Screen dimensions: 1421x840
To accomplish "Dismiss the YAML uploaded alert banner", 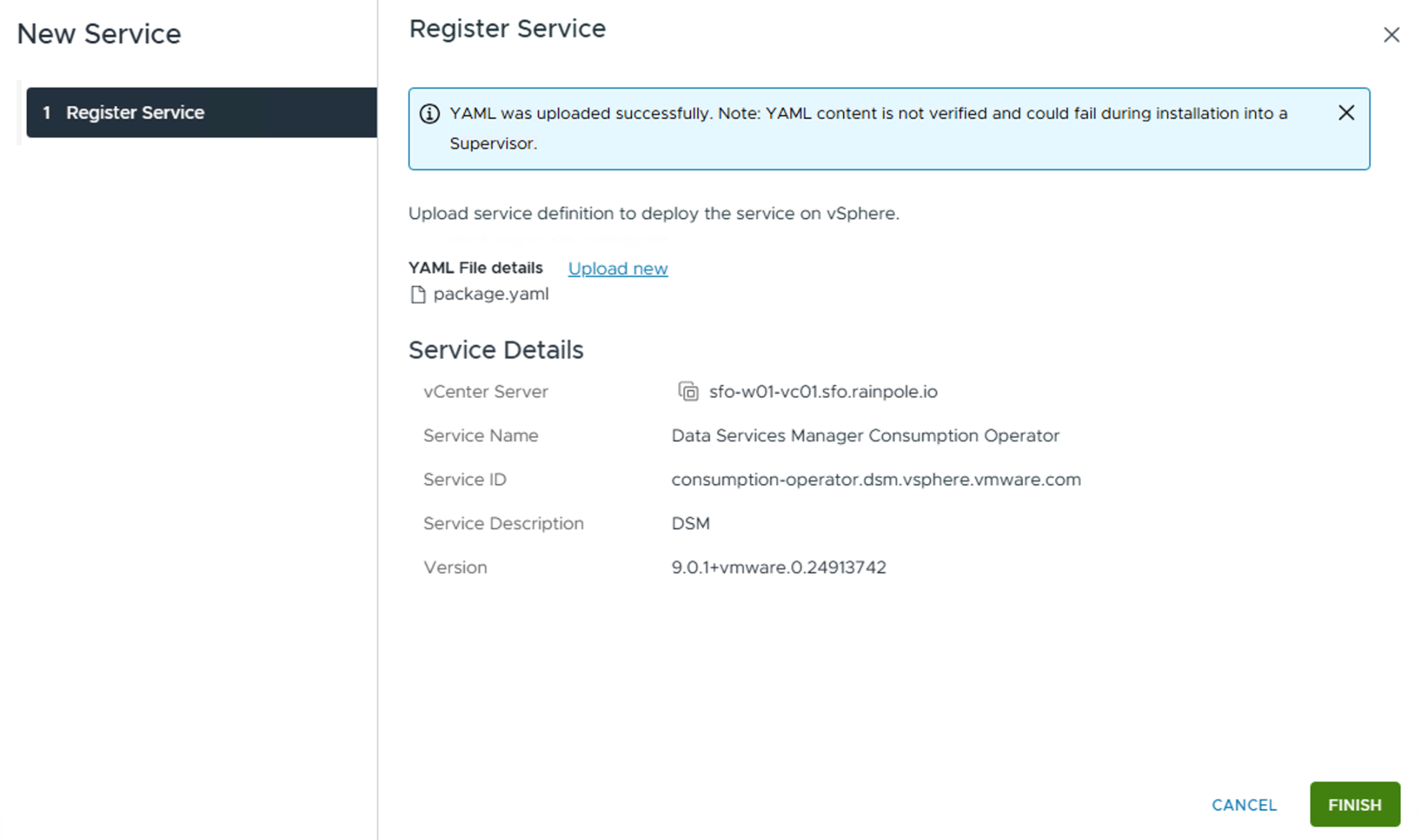I will tap(1346, 113).
